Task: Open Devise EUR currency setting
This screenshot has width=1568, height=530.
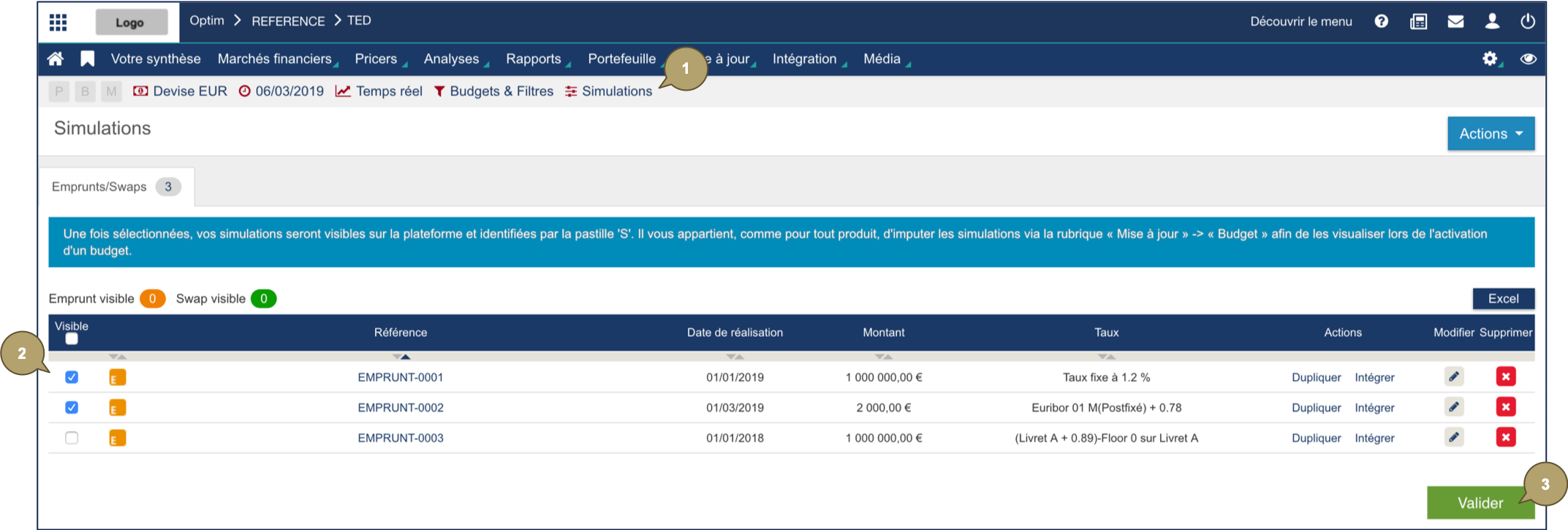Action: click(x=180, y=91)
